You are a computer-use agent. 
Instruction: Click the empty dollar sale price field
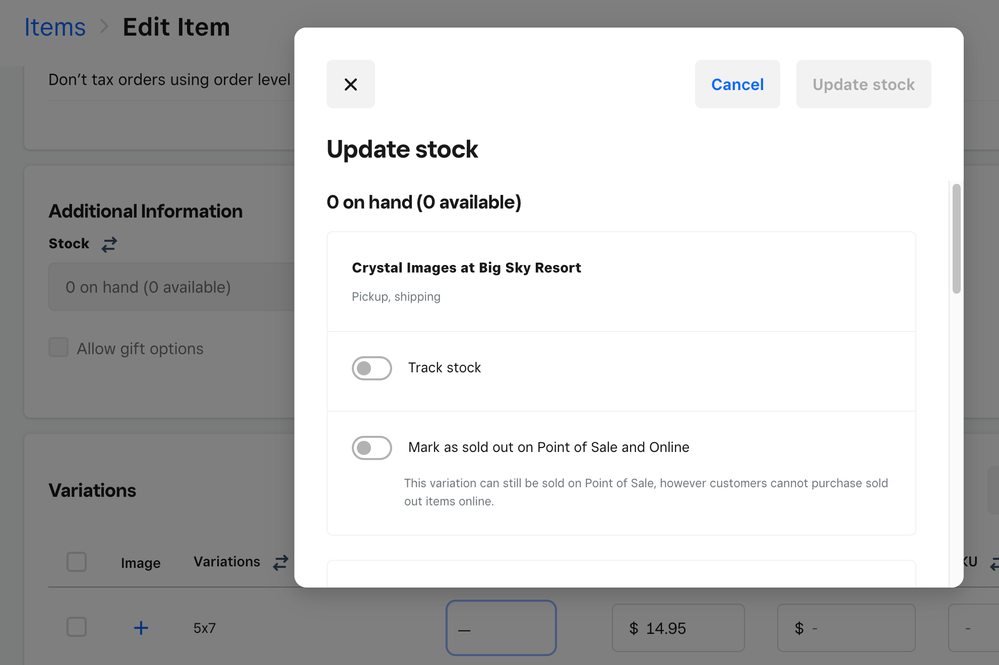[x=846, y=628]
